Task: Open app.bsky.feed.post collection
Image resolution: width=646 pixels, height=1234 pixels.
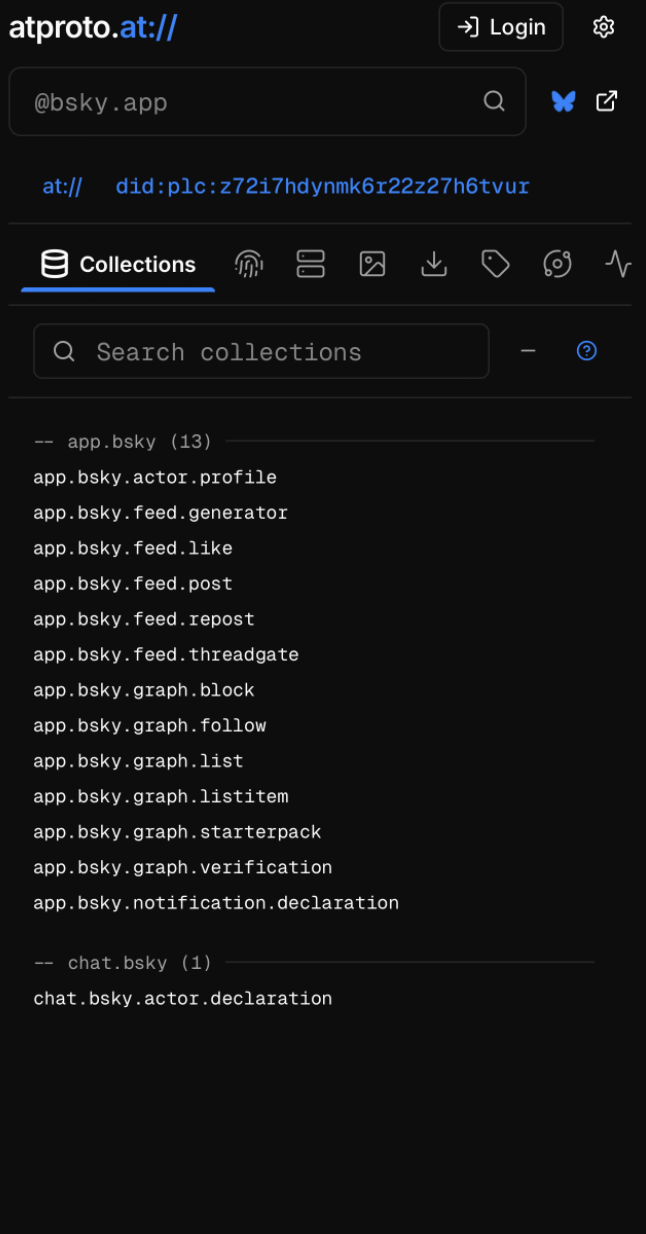Action: [x=133, y=584]
